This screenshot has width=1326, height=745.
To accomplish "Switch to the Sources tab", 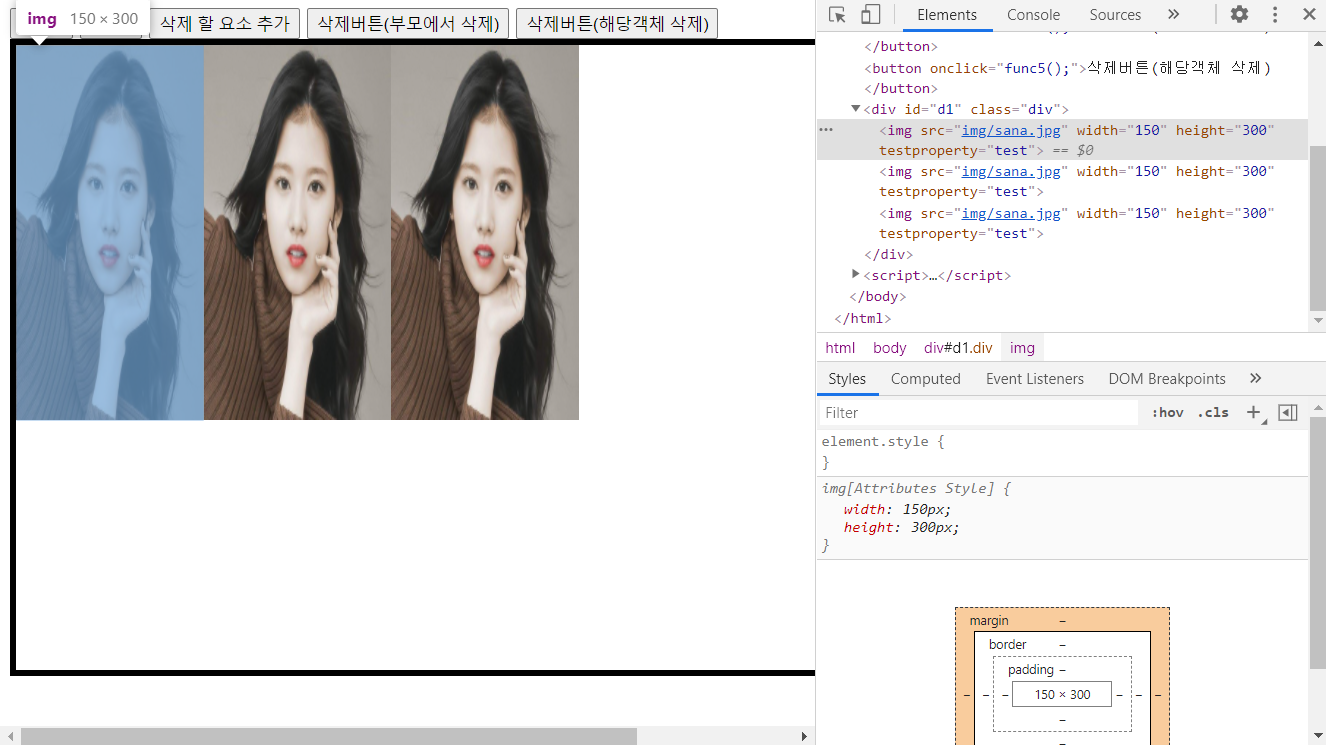I will pyautogui.click(x=1115, y=14).
